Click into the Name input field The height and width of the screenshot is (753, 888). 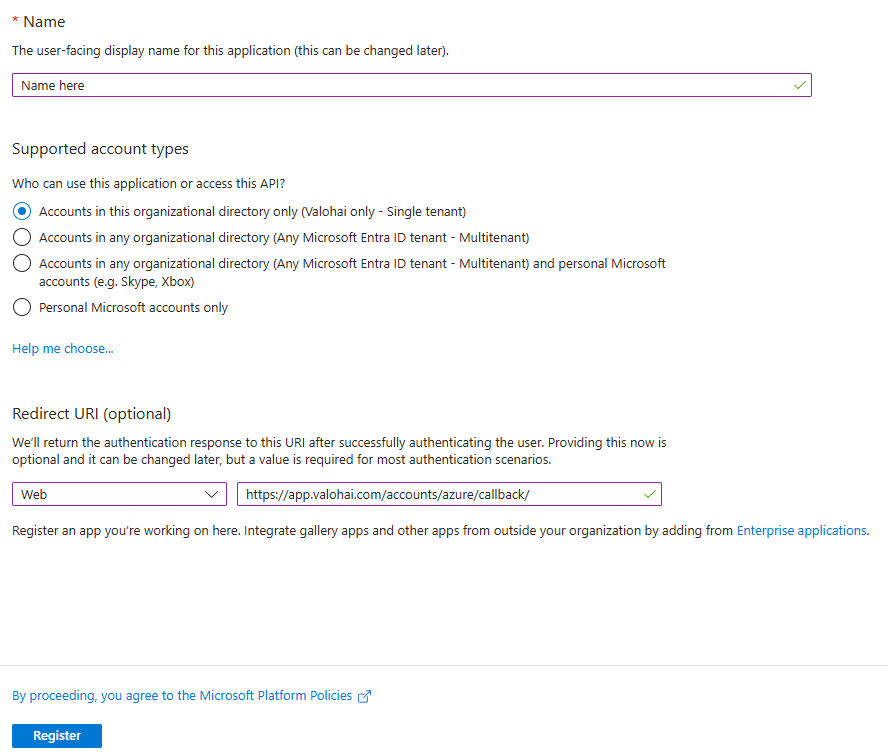[x=412, y=85]
